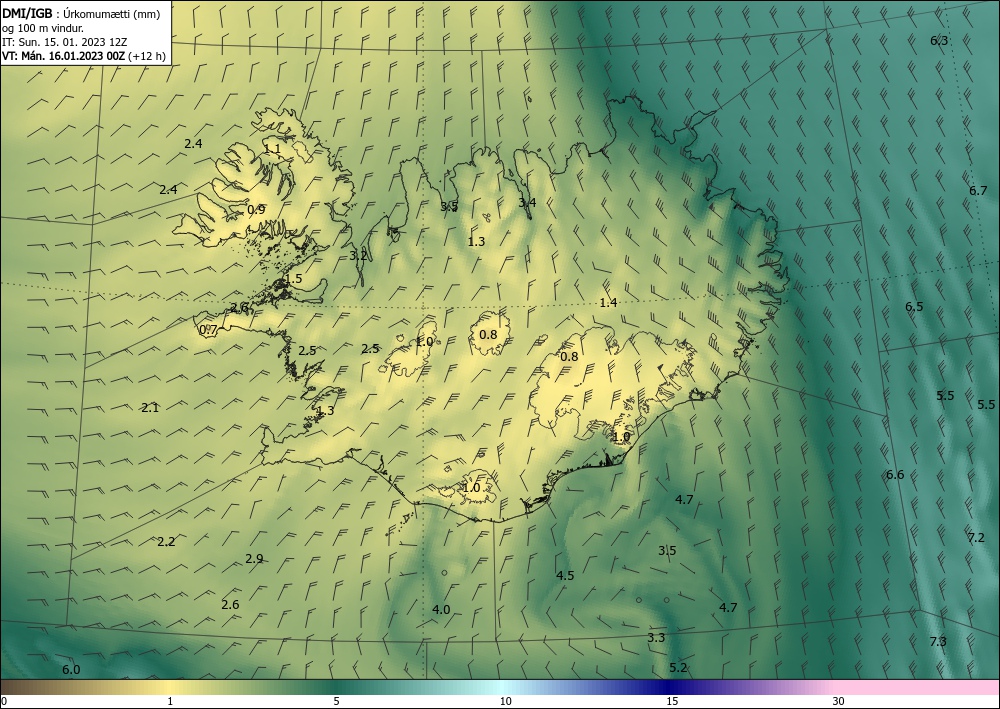Click the 4.0 value on the map
This screenshot has height=709, width=1000.
441,610
